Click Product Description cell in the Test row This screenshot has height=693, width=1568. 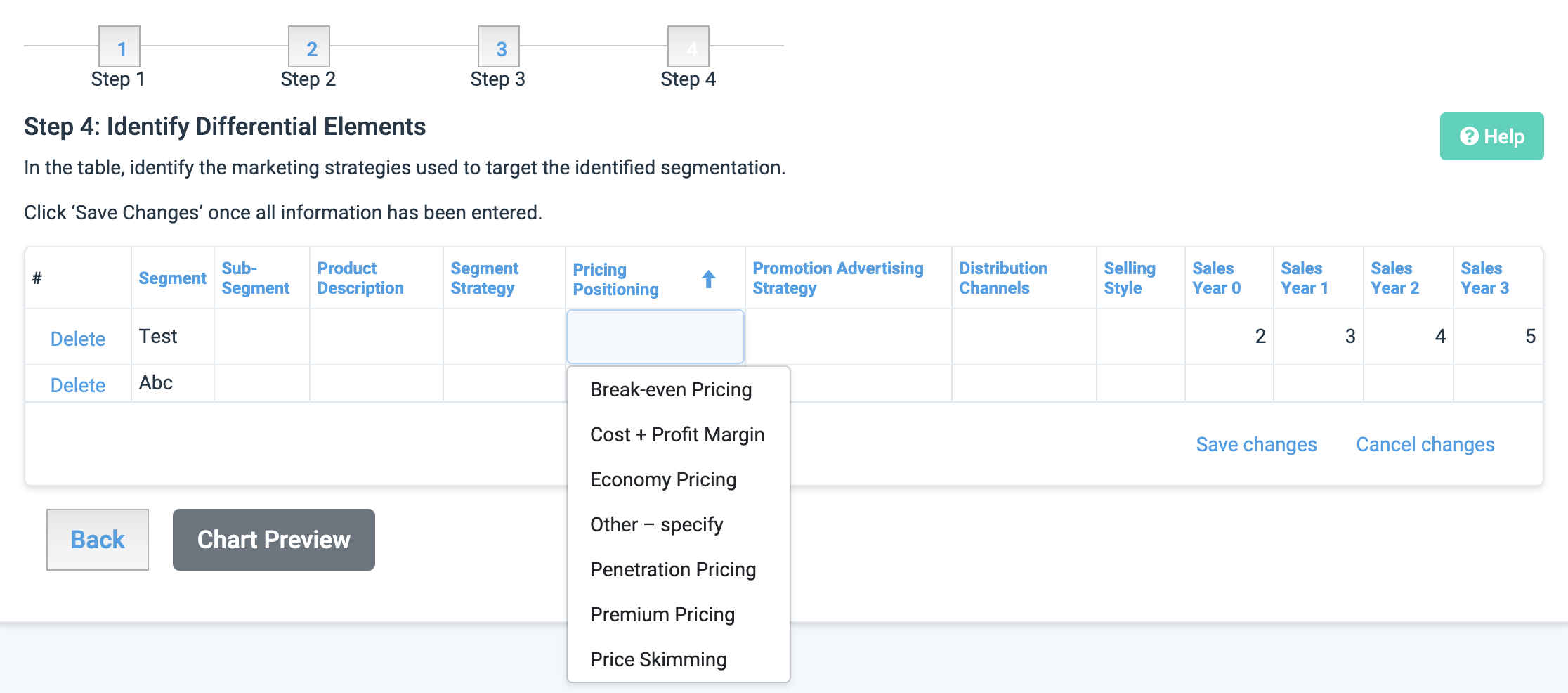click(377, 337)
